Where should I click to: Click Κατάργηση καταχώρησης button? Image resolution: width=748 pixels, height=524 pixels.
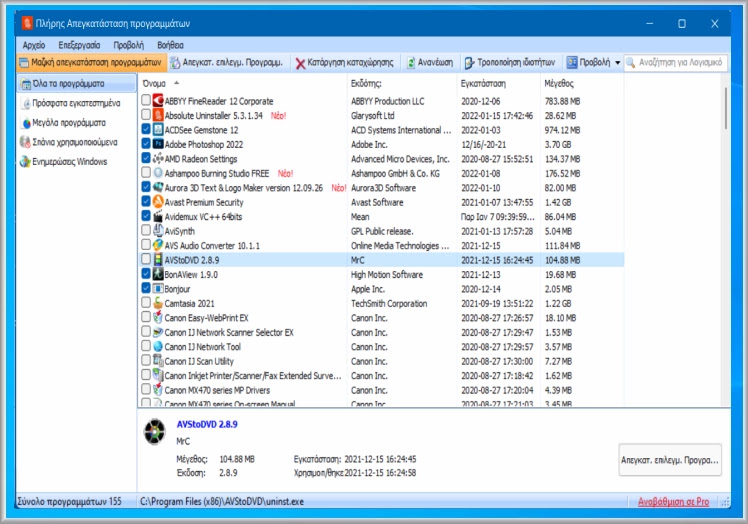point(345,63)
